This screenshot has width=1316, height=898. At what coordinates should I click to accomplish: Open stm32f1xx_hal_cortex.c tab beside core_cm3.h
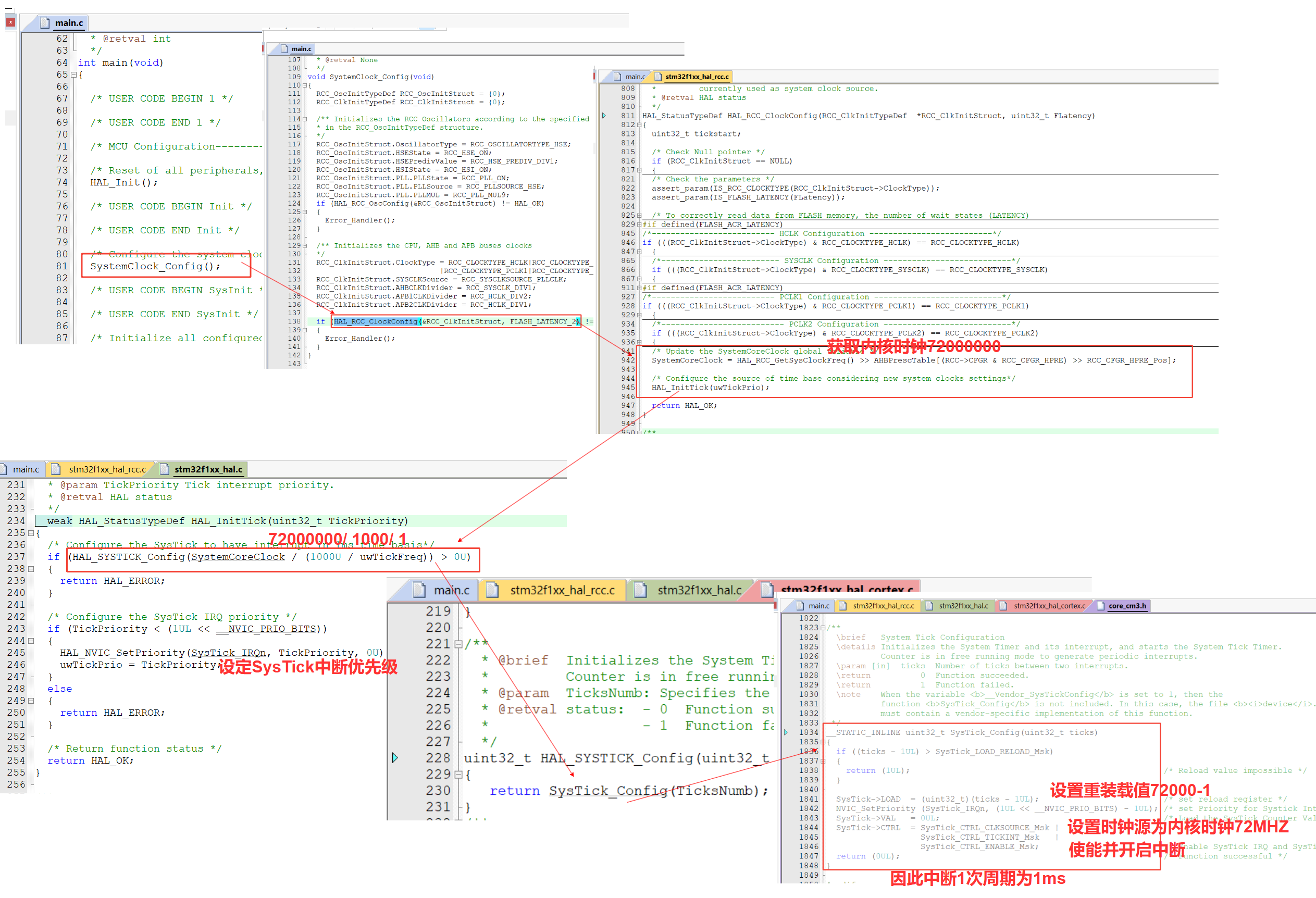tap(1044, 606)
